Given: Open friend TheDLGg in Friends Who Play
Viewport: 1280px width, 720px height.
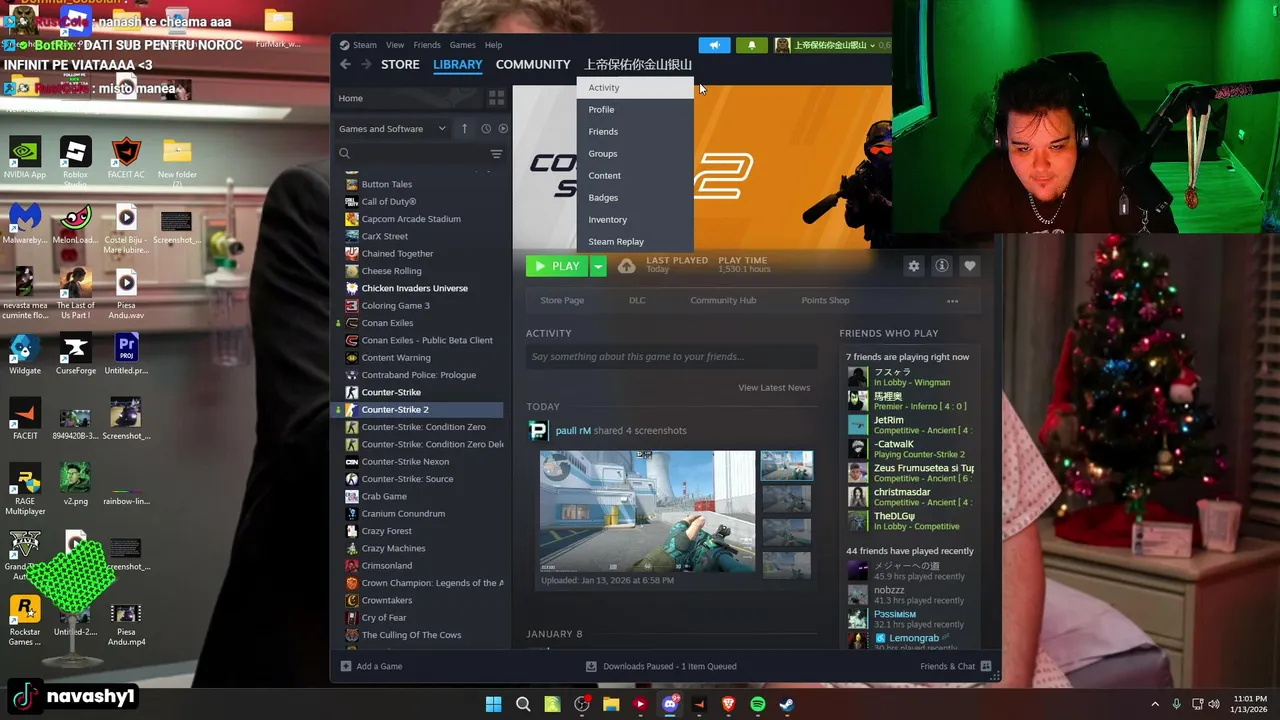Looking at the screenshot, I should click(x=908, y=521).
